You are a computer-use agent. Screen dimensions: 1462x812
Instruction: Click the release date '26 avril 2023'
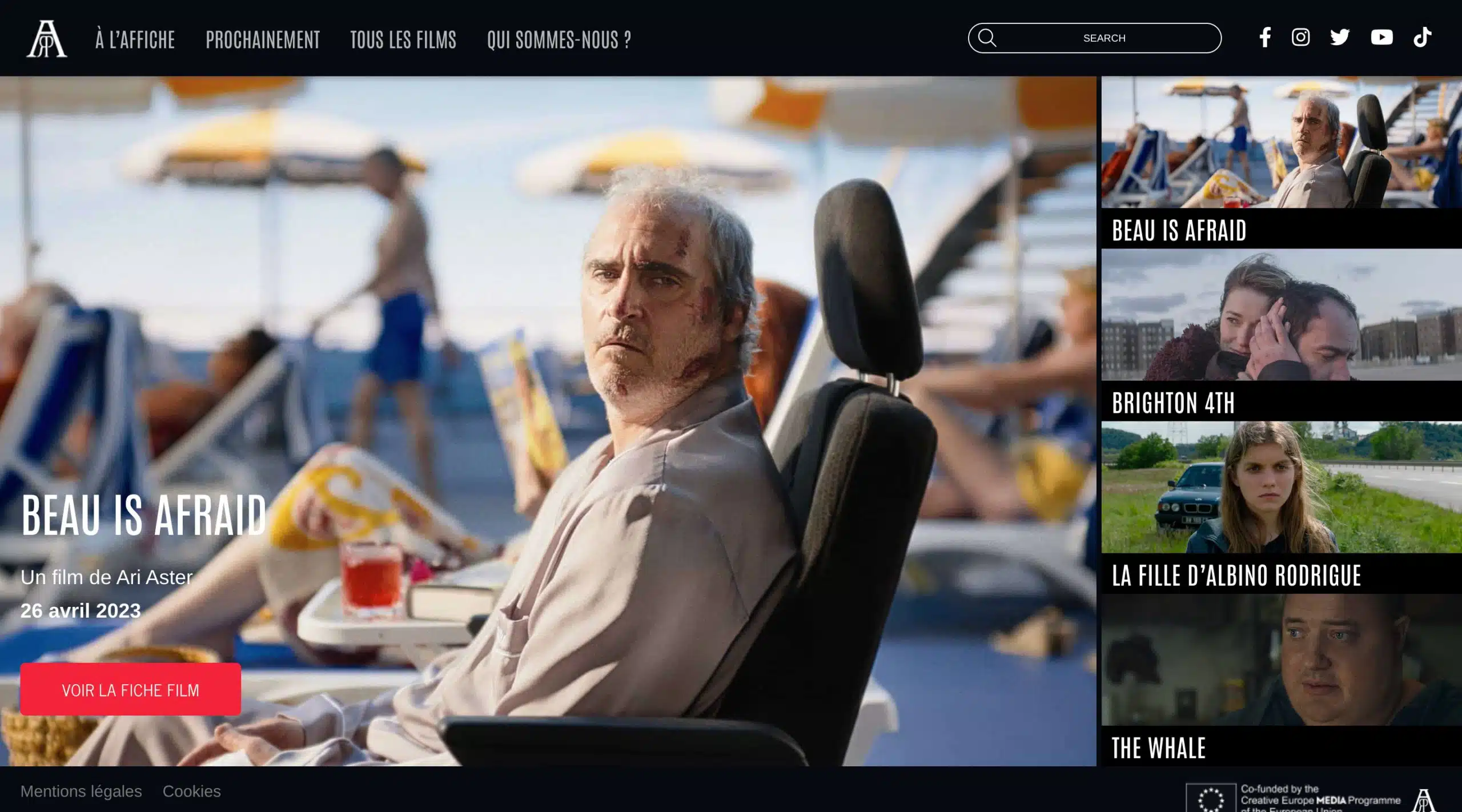[x=81, y=610]
